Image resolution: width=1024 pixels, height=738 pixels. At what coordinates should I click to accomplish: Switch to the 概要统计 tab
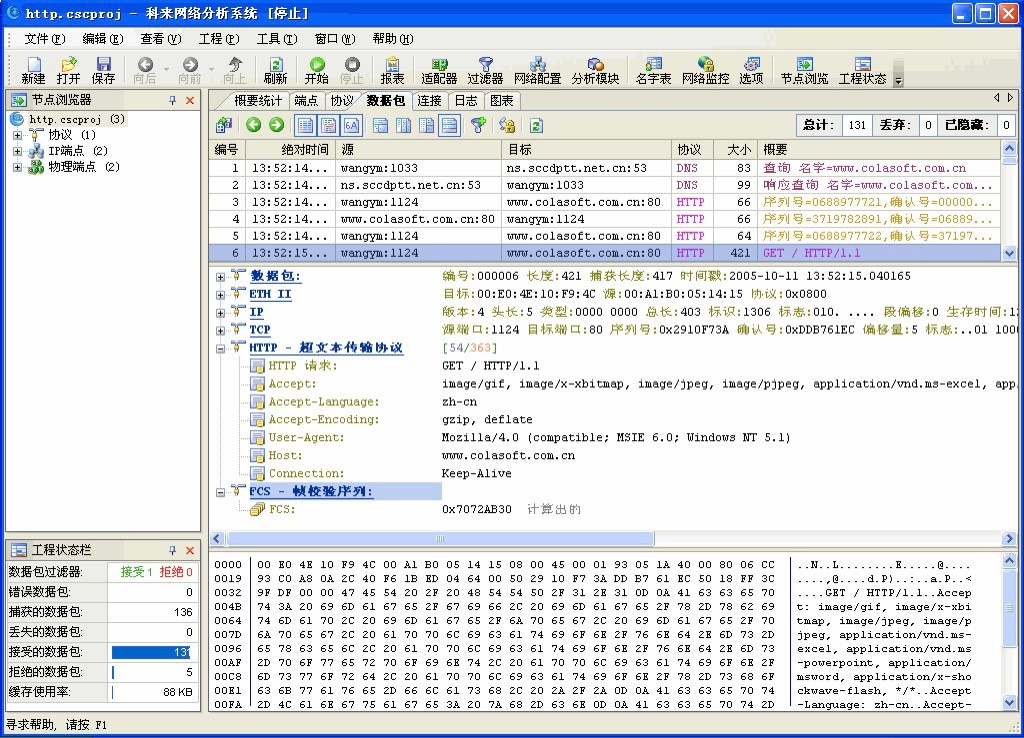click(x=257, y=101)
